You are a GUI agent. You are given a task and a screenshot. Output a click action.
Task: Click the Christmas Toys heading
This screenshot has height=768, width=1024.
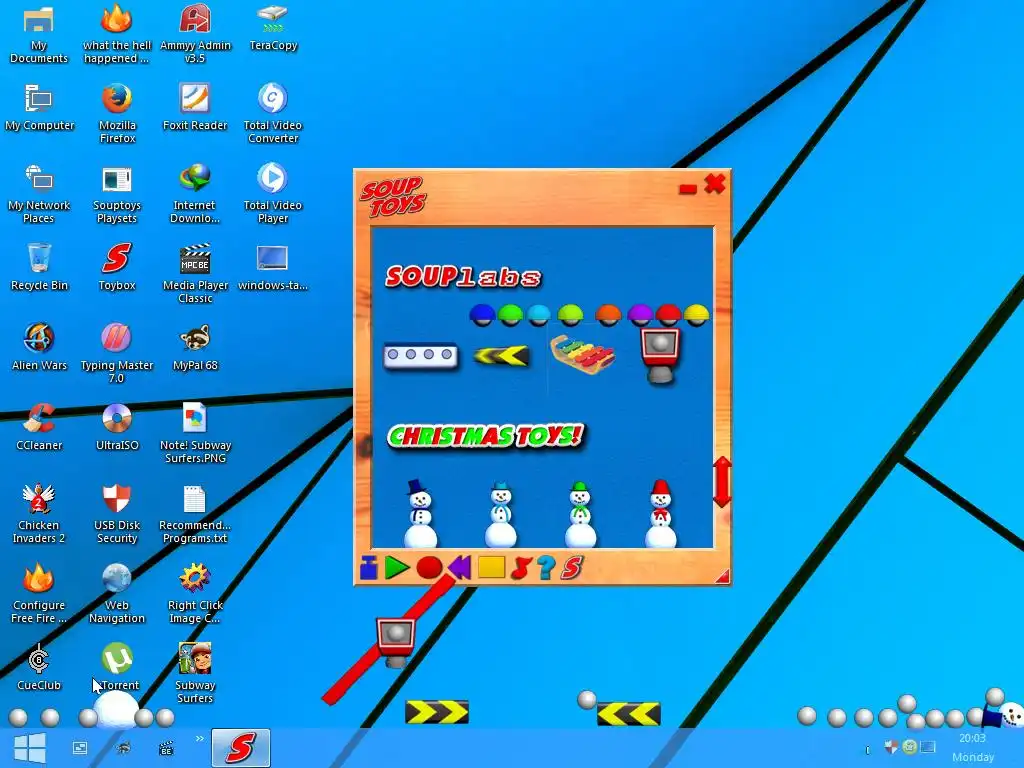click(x=485, y=436)
